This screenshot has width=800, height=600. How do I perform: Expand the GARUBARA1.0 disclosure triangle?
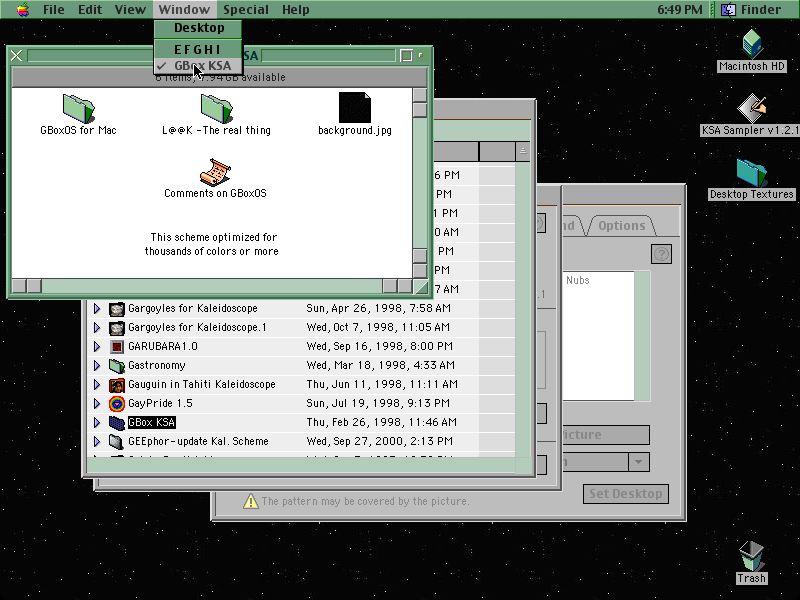click(96, 346)
